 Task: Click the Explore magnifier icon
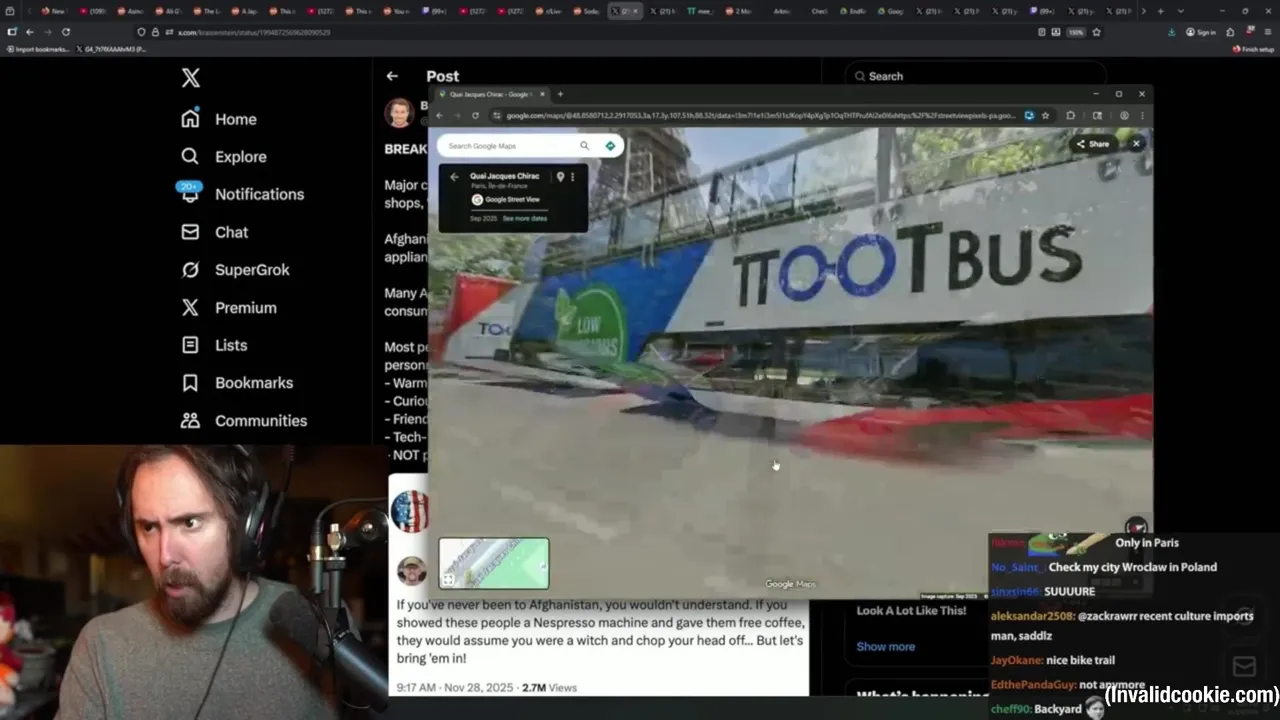click(x=190, y=157)
